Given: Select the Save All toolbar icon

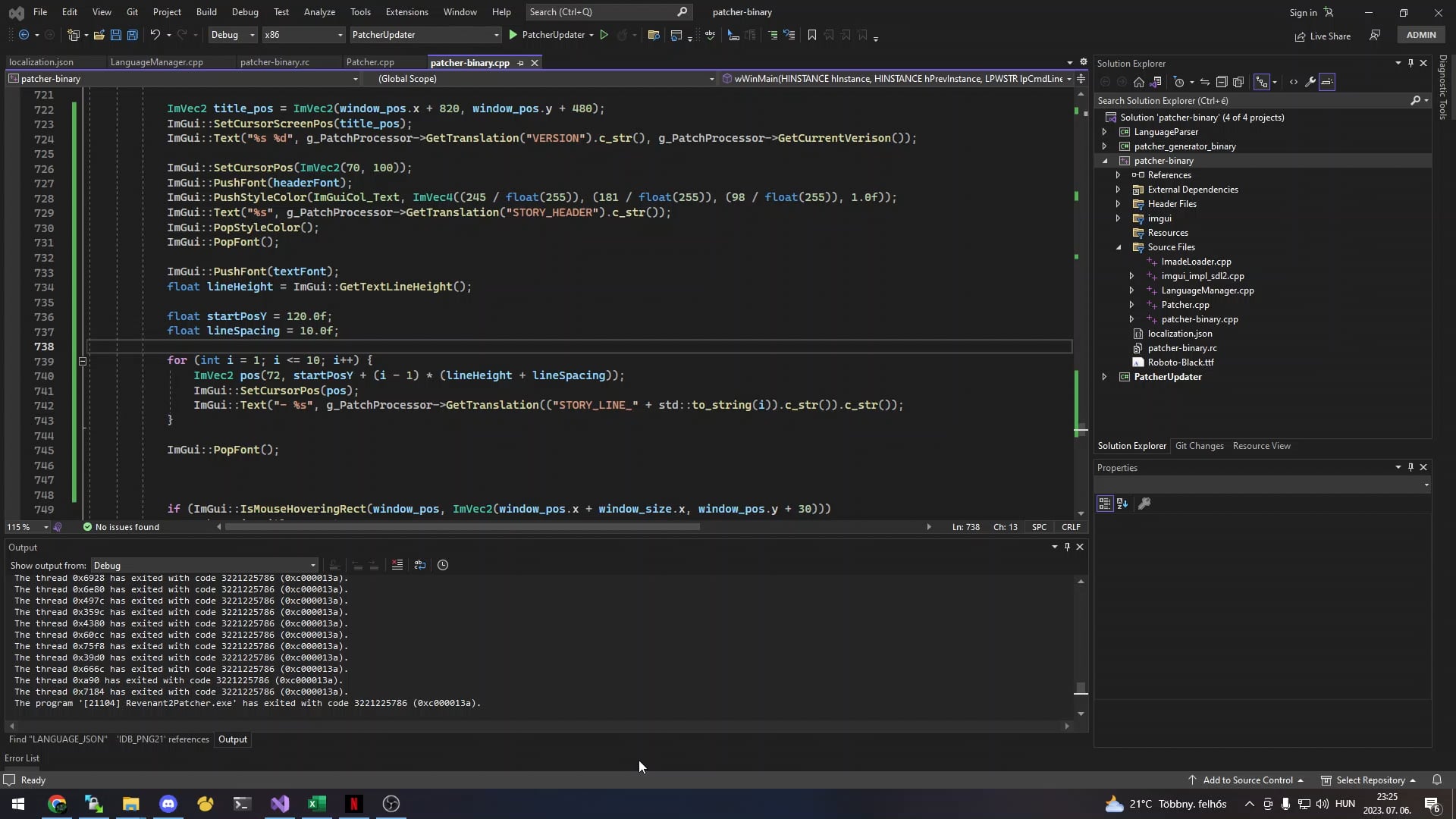Looking at the screenshot, I should pos(132,35).
